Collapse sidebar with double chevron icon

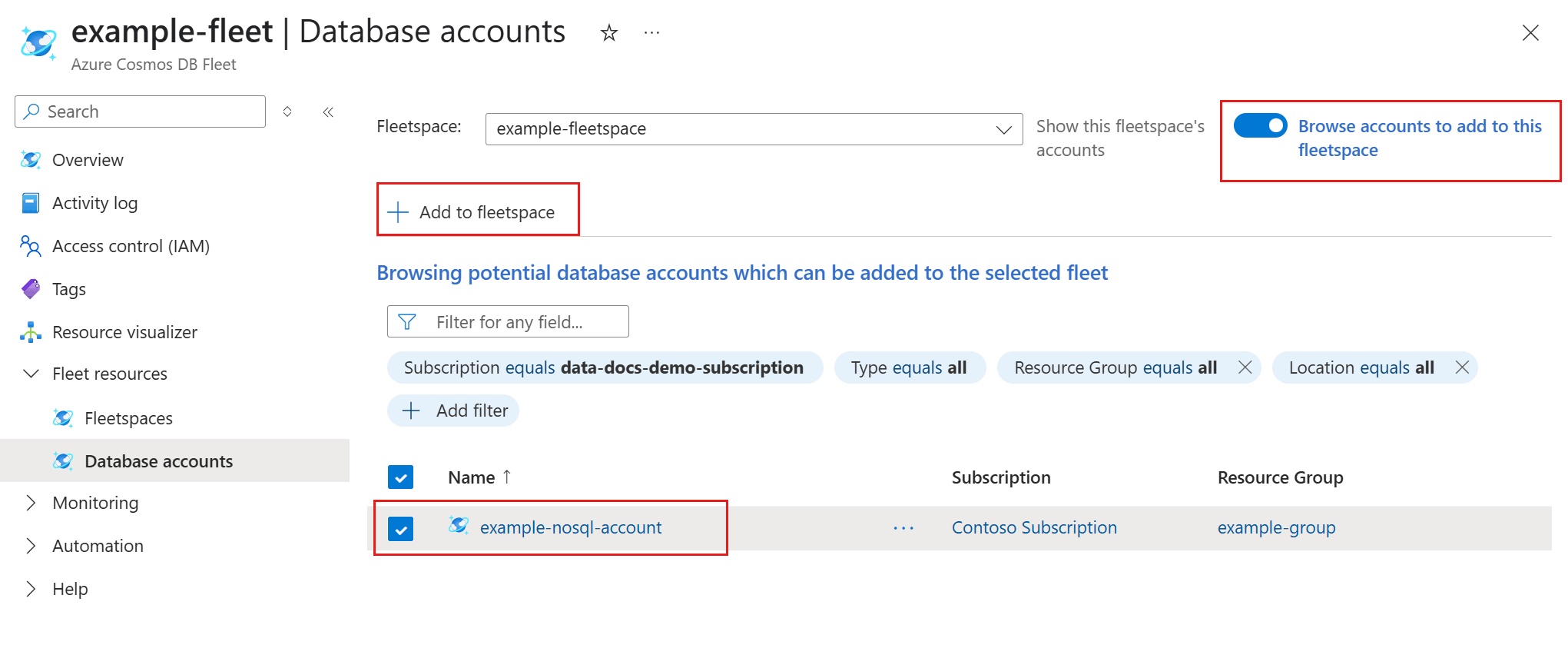coord(328,112)
